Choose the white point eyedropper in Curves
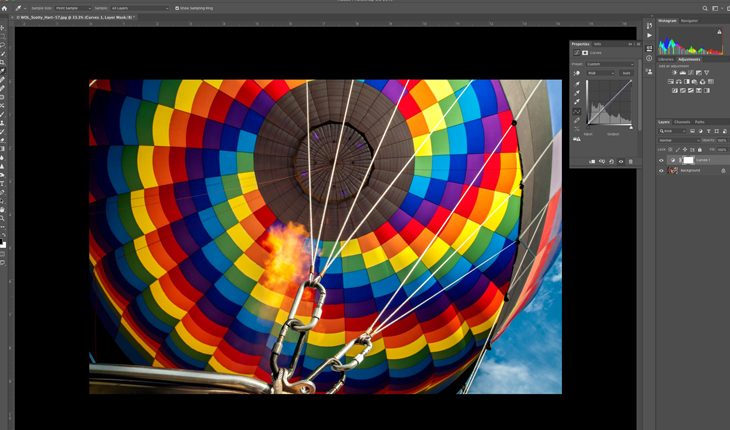This screenshot has height=430, width=730. pyautogui.click(x=577, y=102)
